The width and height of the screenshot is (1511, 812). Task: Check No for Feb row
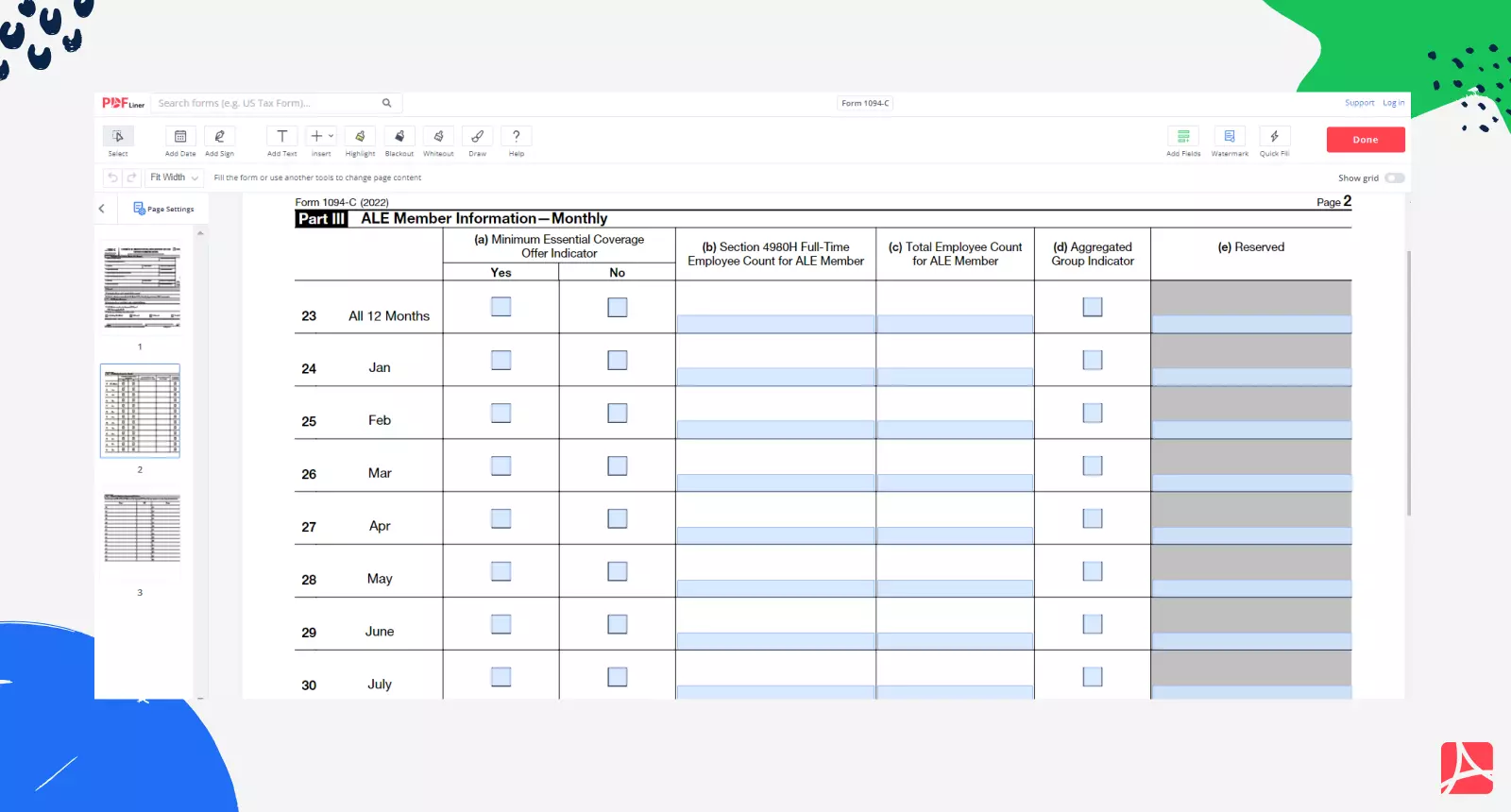[618, 413]
